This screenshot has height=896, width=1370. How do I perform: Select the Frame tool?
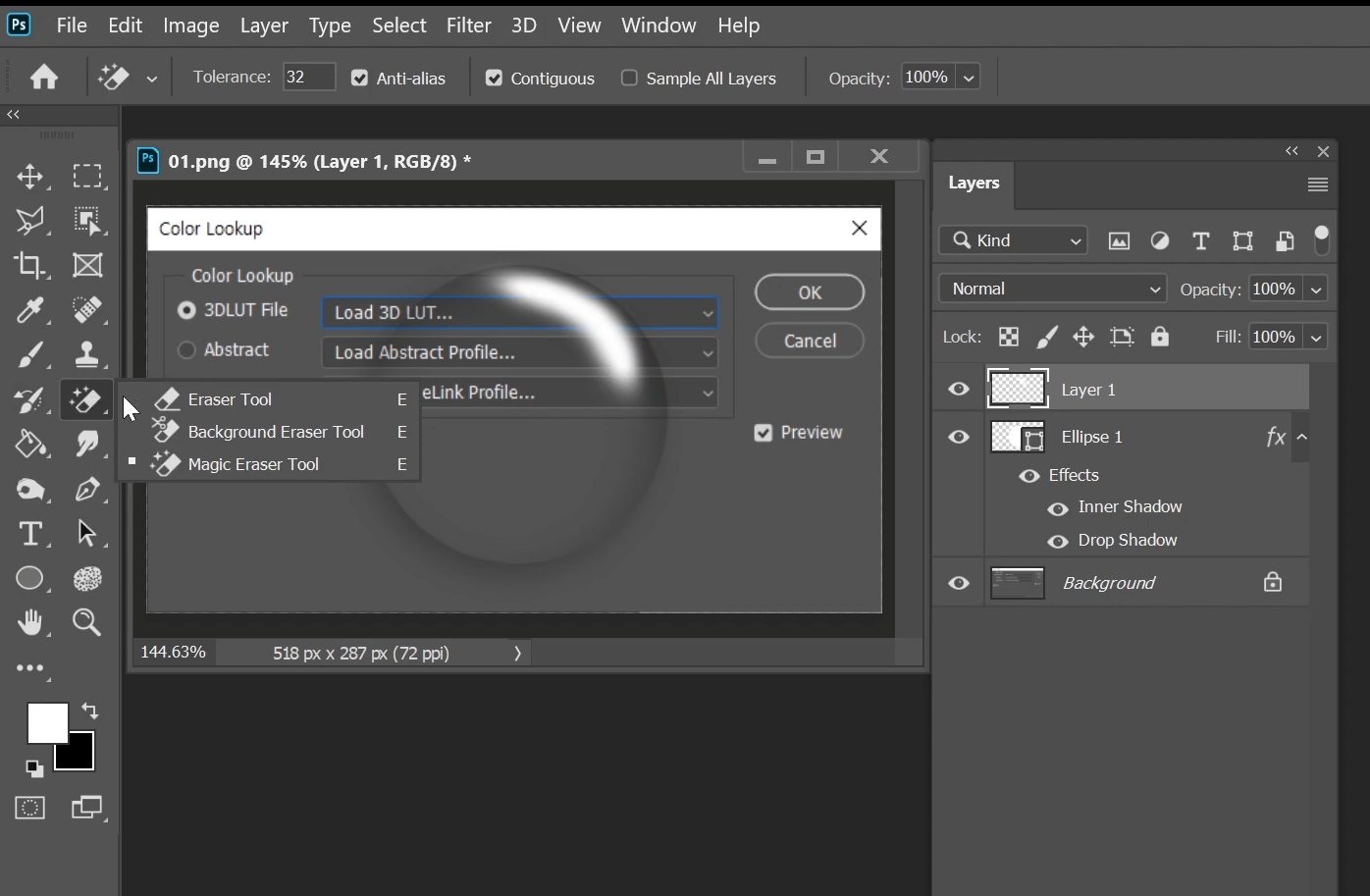[87, 265]
